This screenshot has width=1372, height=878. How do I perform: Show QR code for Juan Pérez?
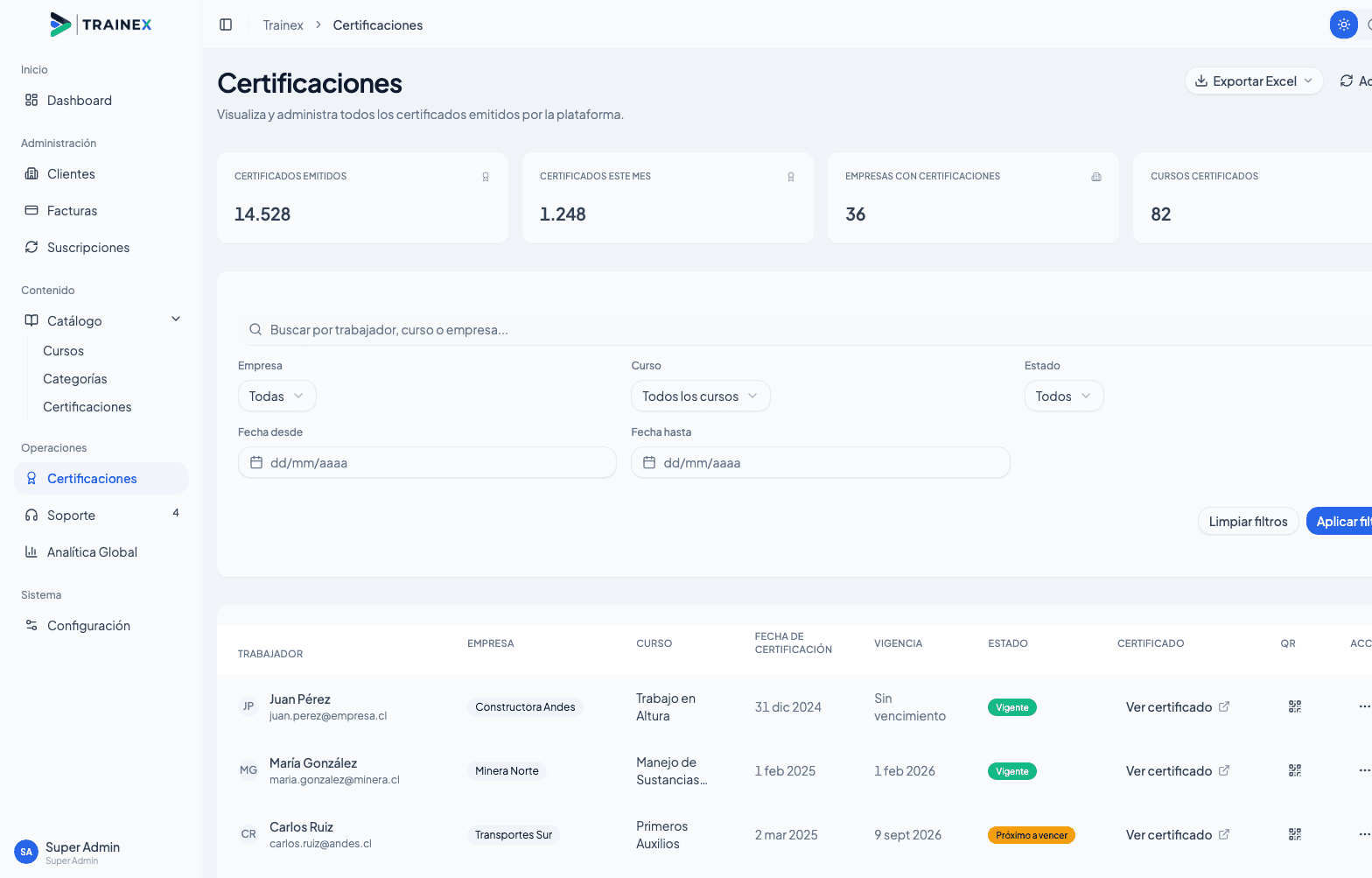pos(1295,706)
